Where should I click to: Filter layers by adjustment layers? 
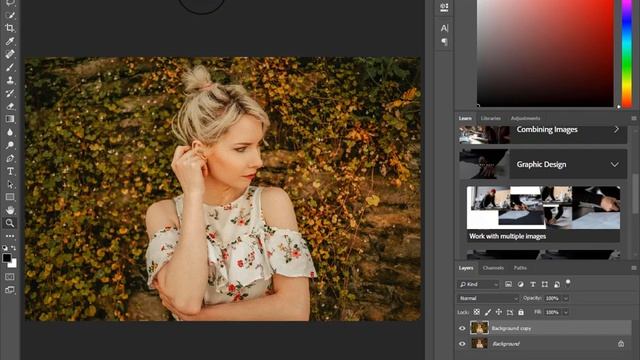coord(520,284)
